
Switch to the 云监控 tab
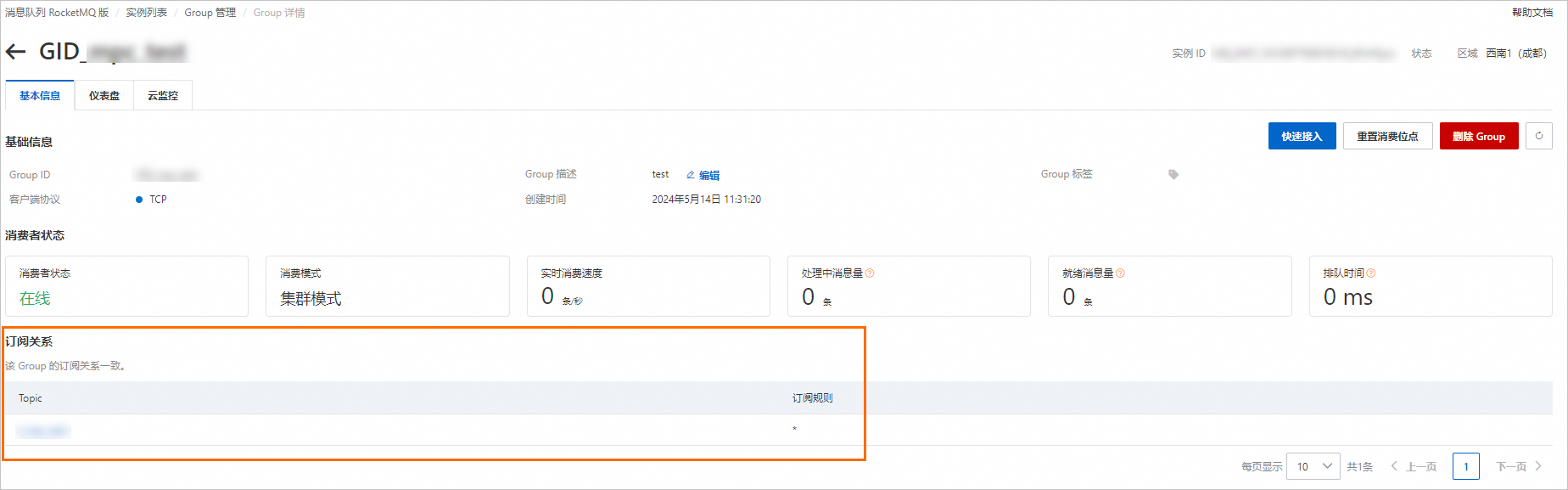163,95
